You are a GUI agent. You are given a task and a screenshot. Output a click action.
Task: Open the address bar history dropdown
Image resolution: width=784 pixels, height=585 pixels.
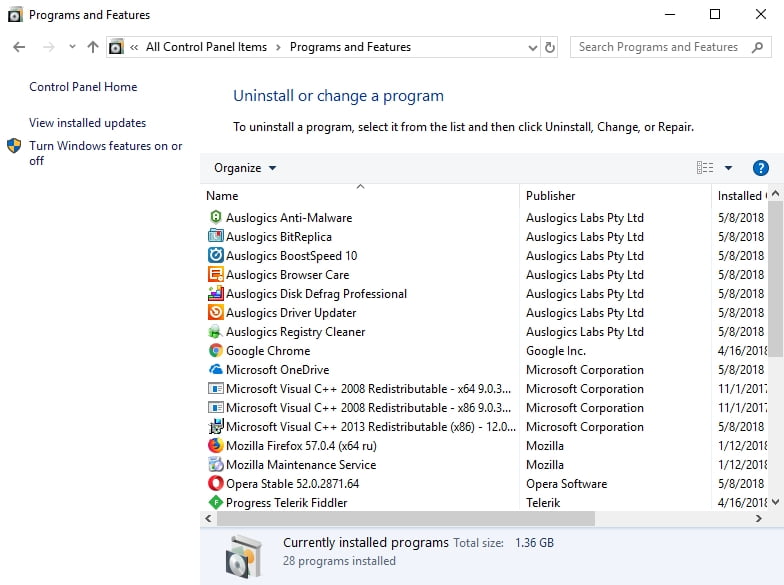(x=532, y=48)
